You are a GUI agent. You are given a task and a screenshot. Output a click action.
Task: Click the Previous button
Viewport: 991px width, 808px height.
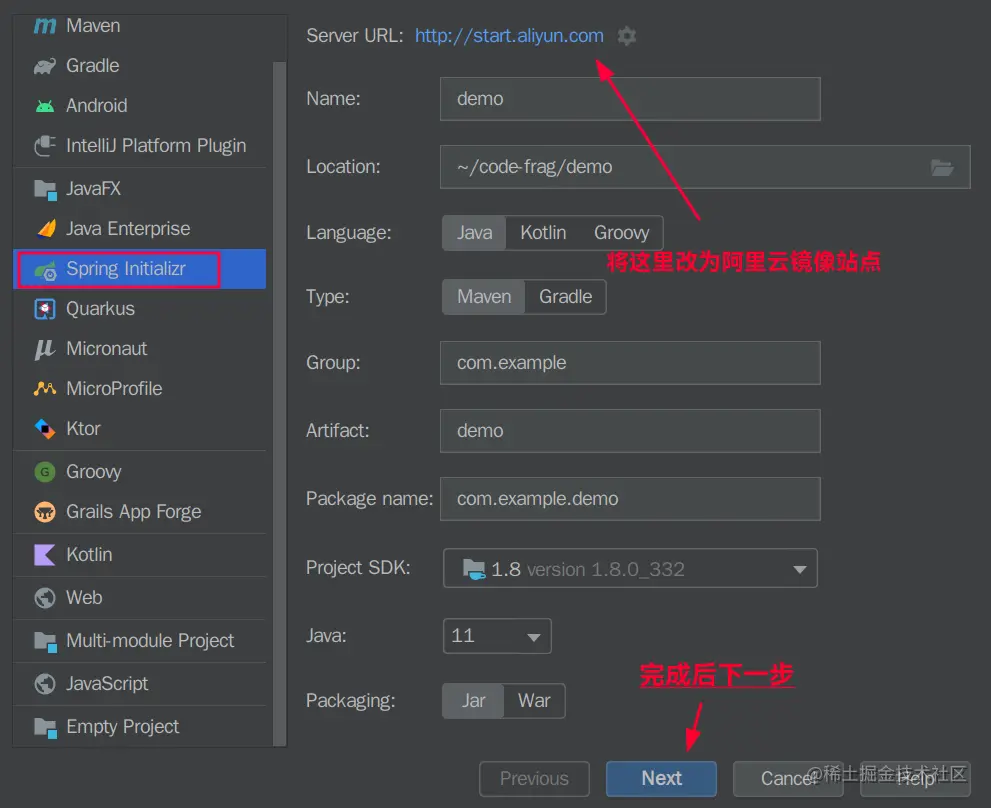click(534, 778)
